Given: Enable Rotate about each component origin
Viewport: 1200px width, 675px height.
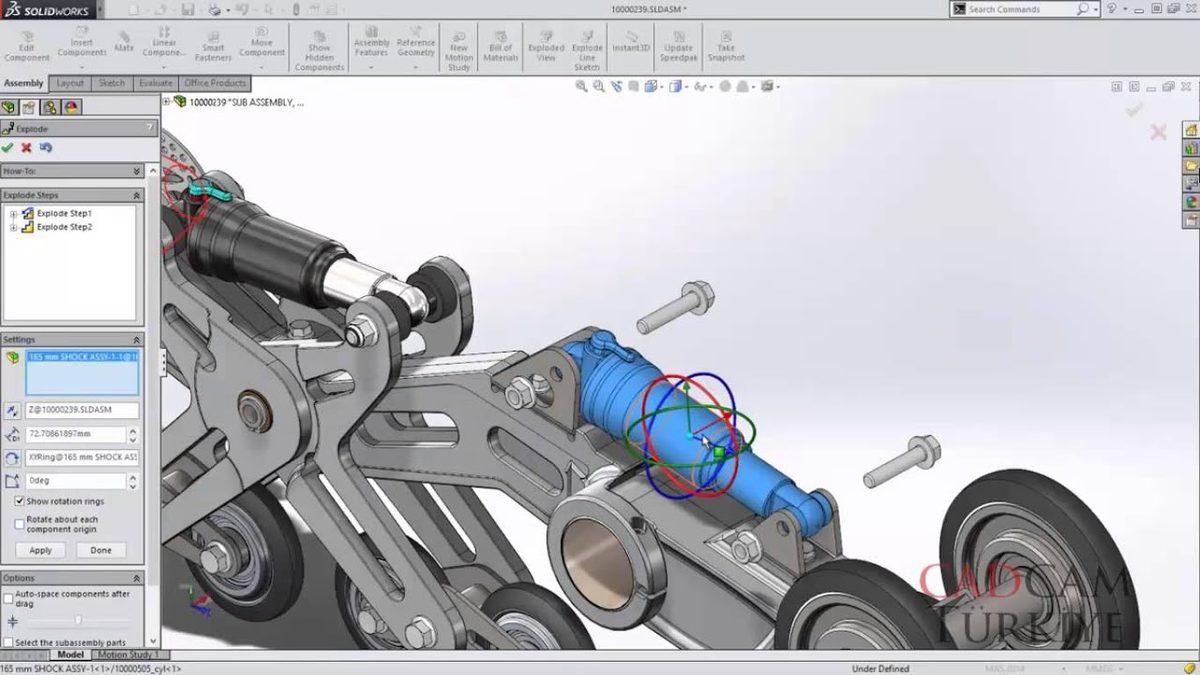Looking at the screenshot, I should [17, 523].
